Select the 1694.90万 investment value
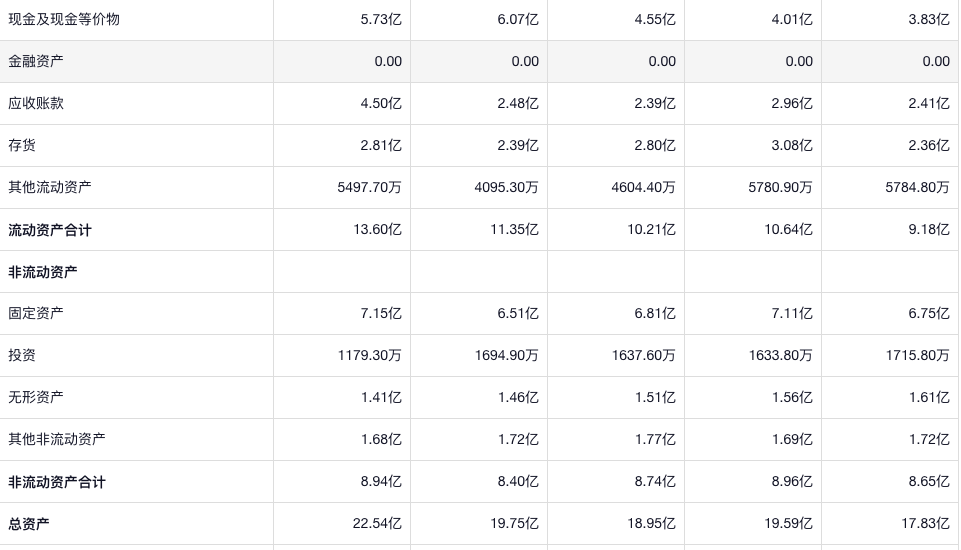This screenshot has width=961, height=550. 507,355
